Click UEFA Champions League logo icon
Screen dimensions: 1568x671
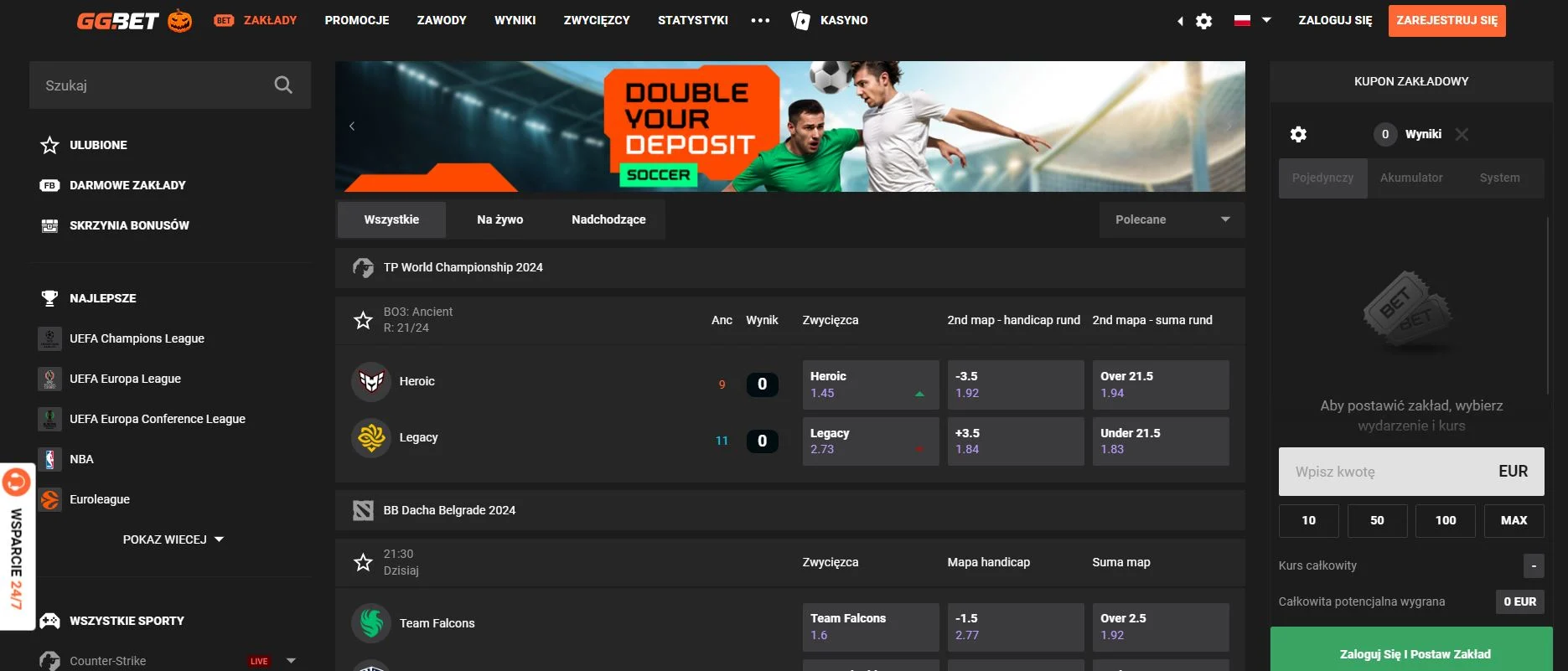(x=49, y=338)
